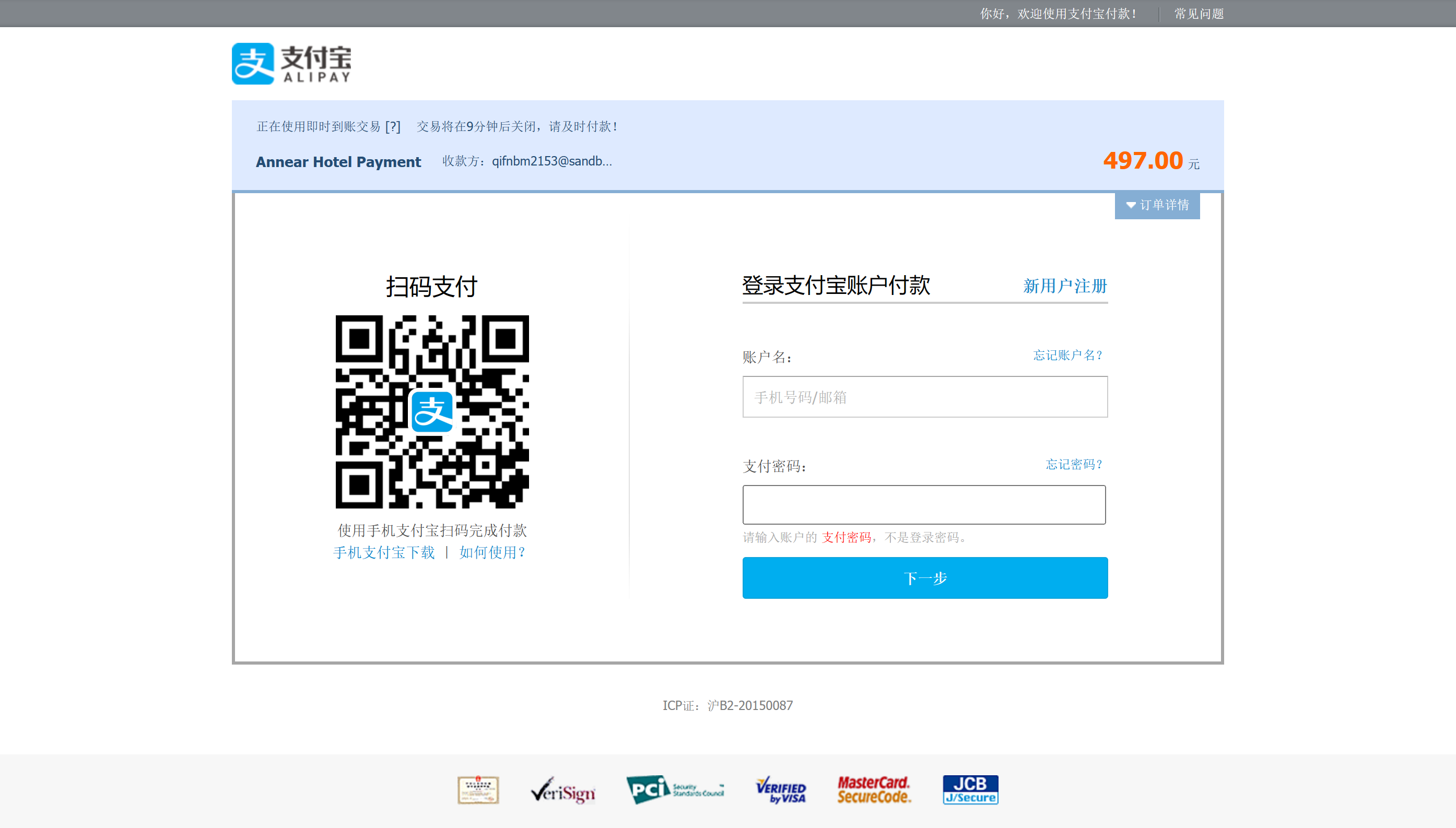Open 手机支付宝下载 mobile download link

(384, 553)
